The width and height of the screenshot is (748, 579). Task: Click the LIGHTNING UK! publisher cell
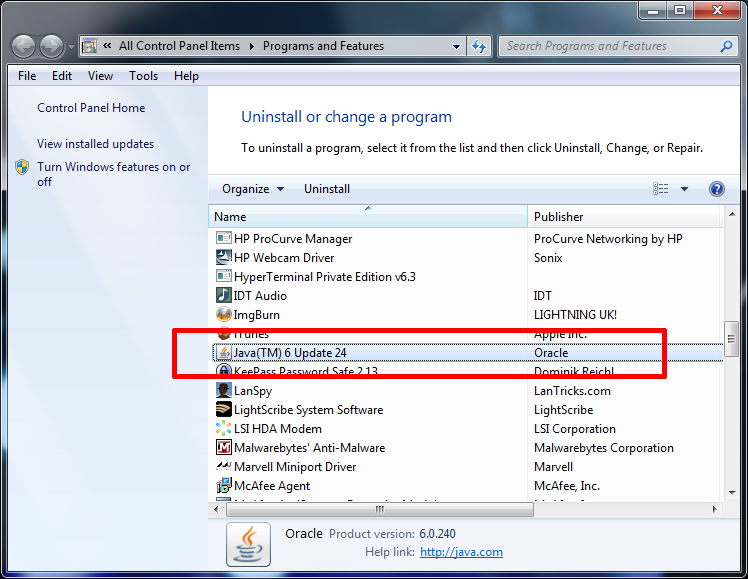[575, 315]
